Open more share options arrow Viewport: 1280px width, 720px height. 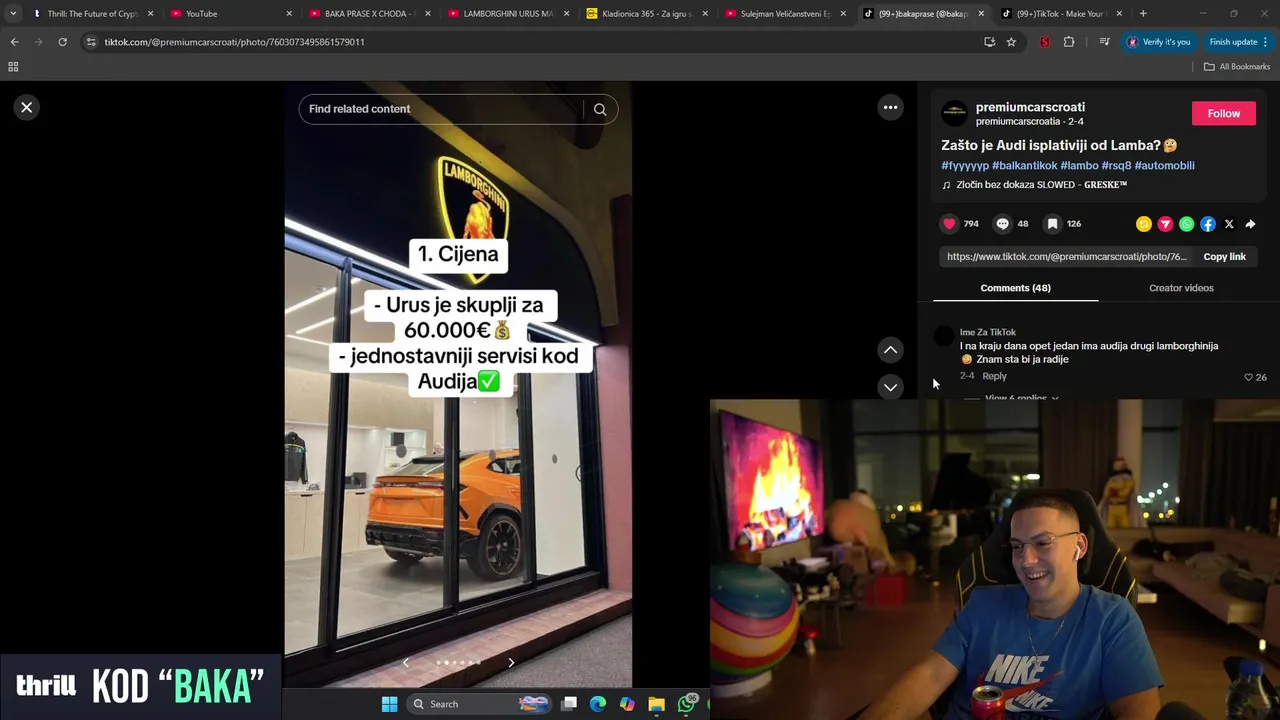point(1250,224)
